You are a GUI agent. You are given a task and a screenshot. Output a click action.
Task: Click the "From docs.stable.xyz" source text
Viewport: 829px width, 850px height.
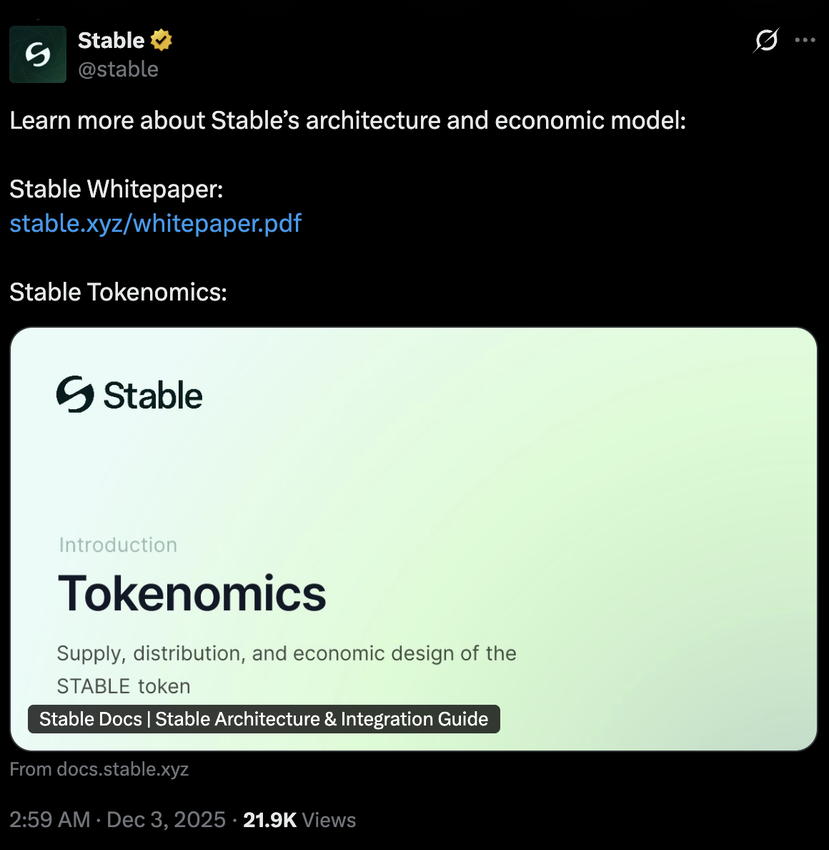[99, 769]
